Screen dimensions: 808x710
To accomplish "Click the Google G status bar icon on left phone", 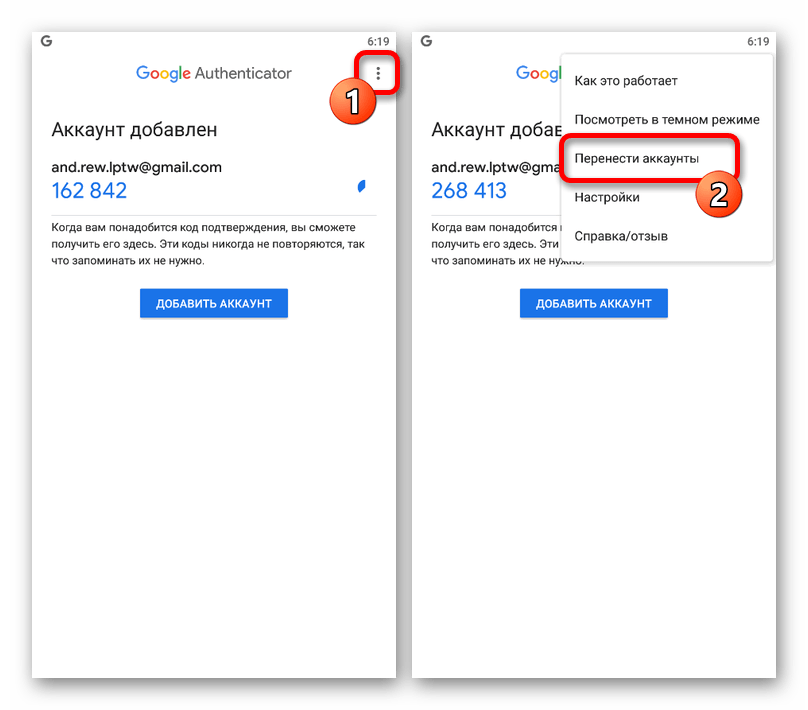I will pyautogui.click(x=46, y=41).
